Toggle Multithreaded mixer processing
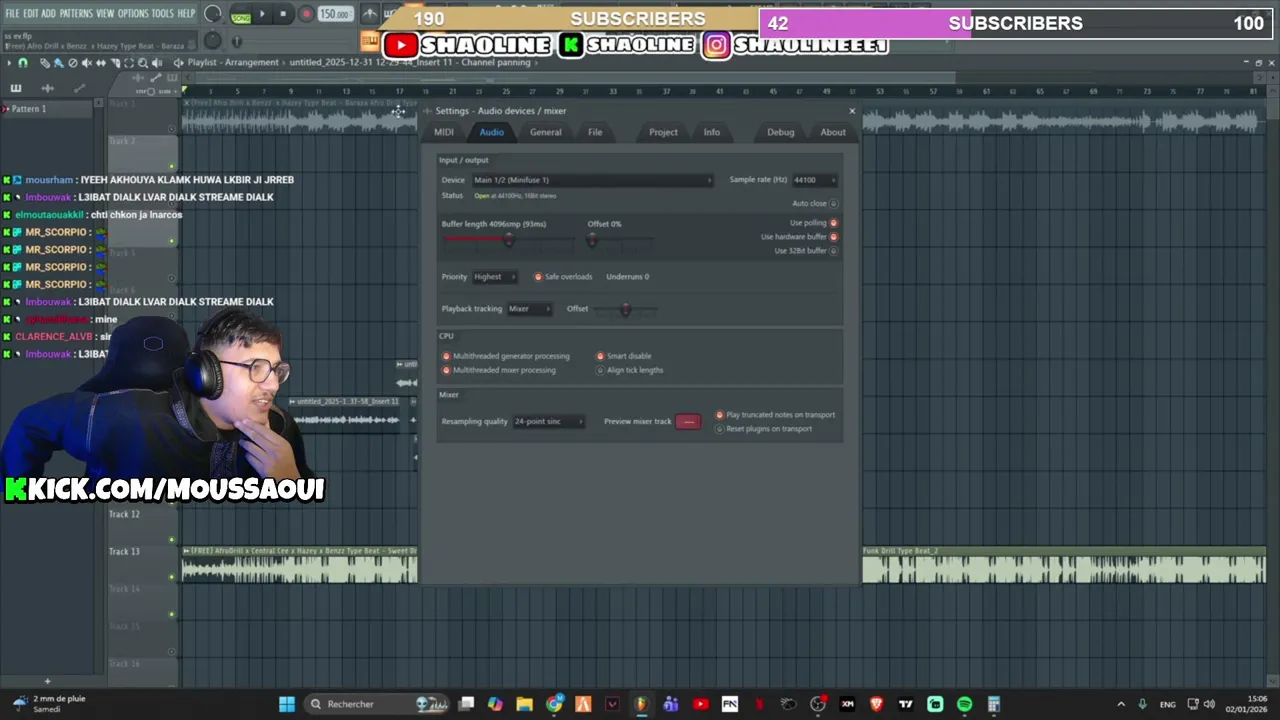1280x720 pixels. 446,370
